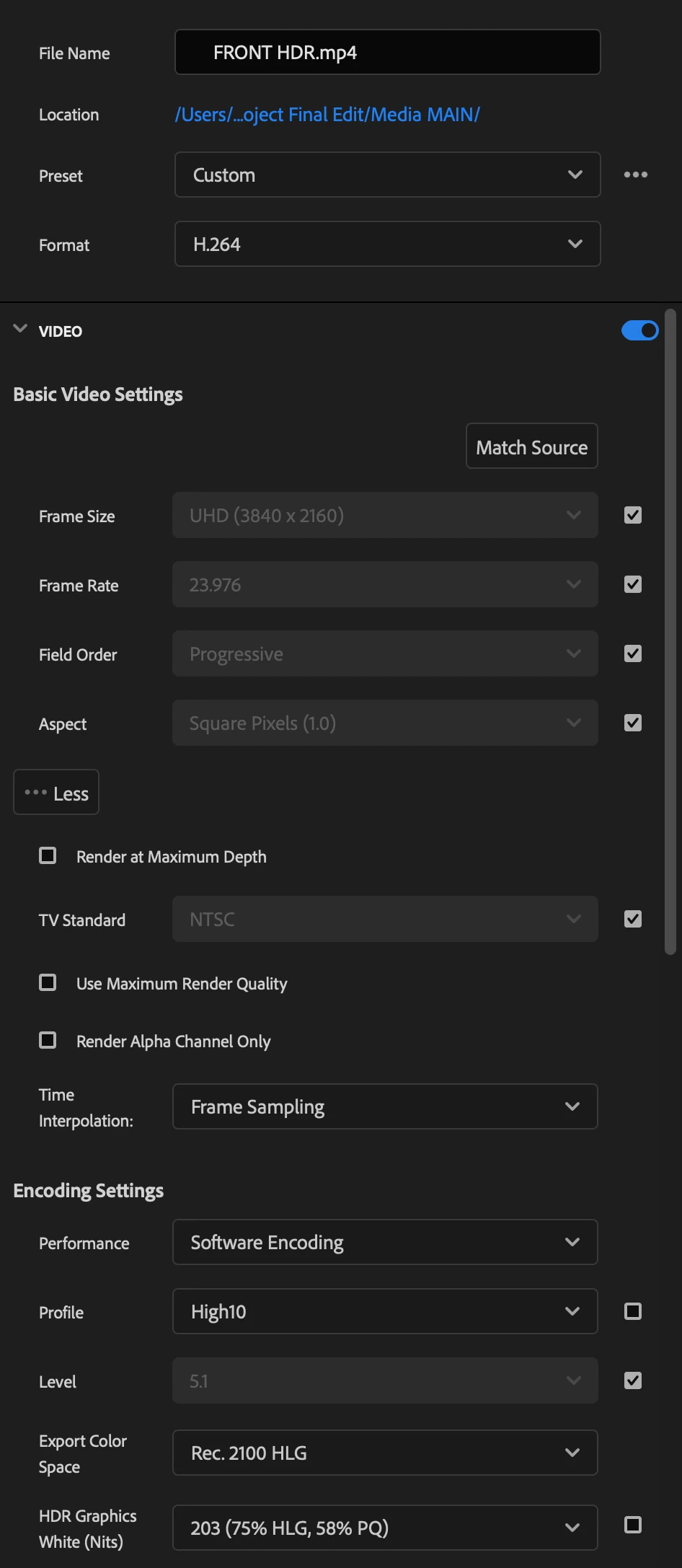The height and width of the screenshot is (1568, 682).
Task: Open the Performance dropdown
Action: [385, 1242]
